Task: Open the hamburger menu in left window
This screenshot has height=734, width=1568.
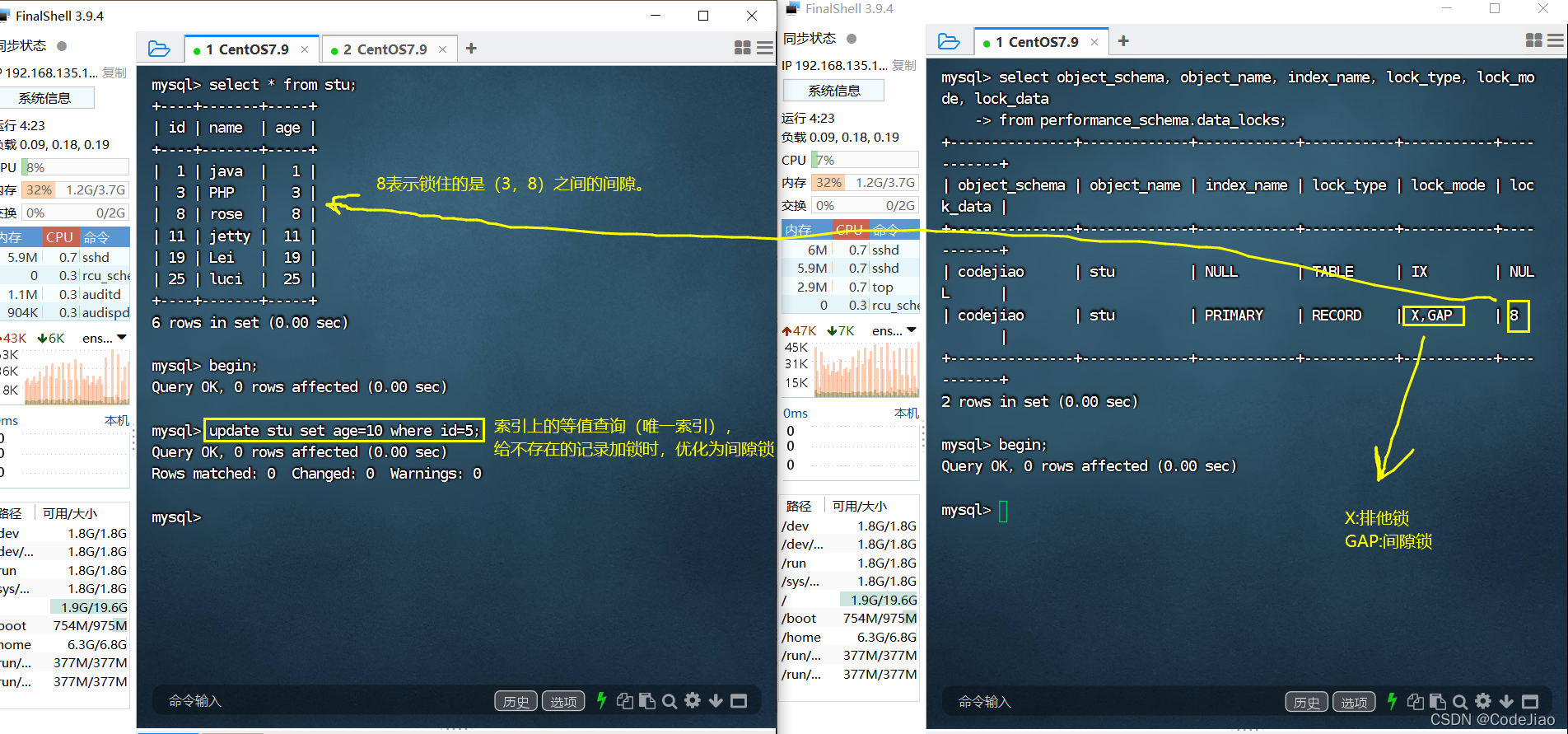Action: 765,48
